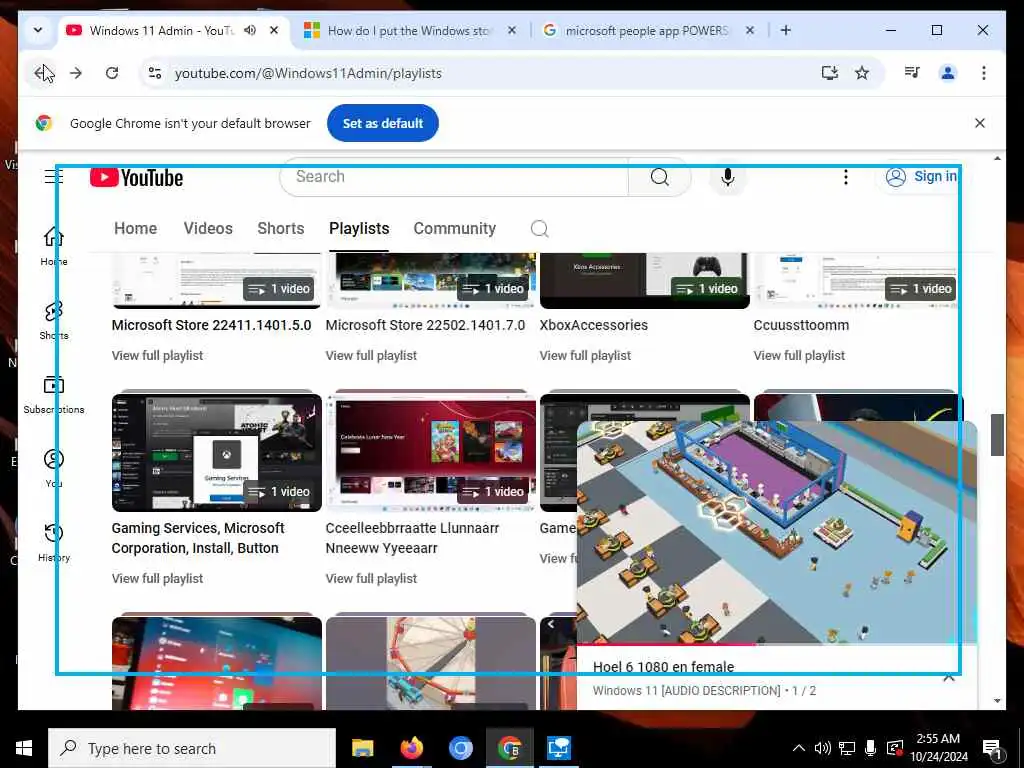Screen dimensions: 1024x768
Task: View full playlist for Ccuussttoomm
Action: pyautogui.click(x=799, y=355)
